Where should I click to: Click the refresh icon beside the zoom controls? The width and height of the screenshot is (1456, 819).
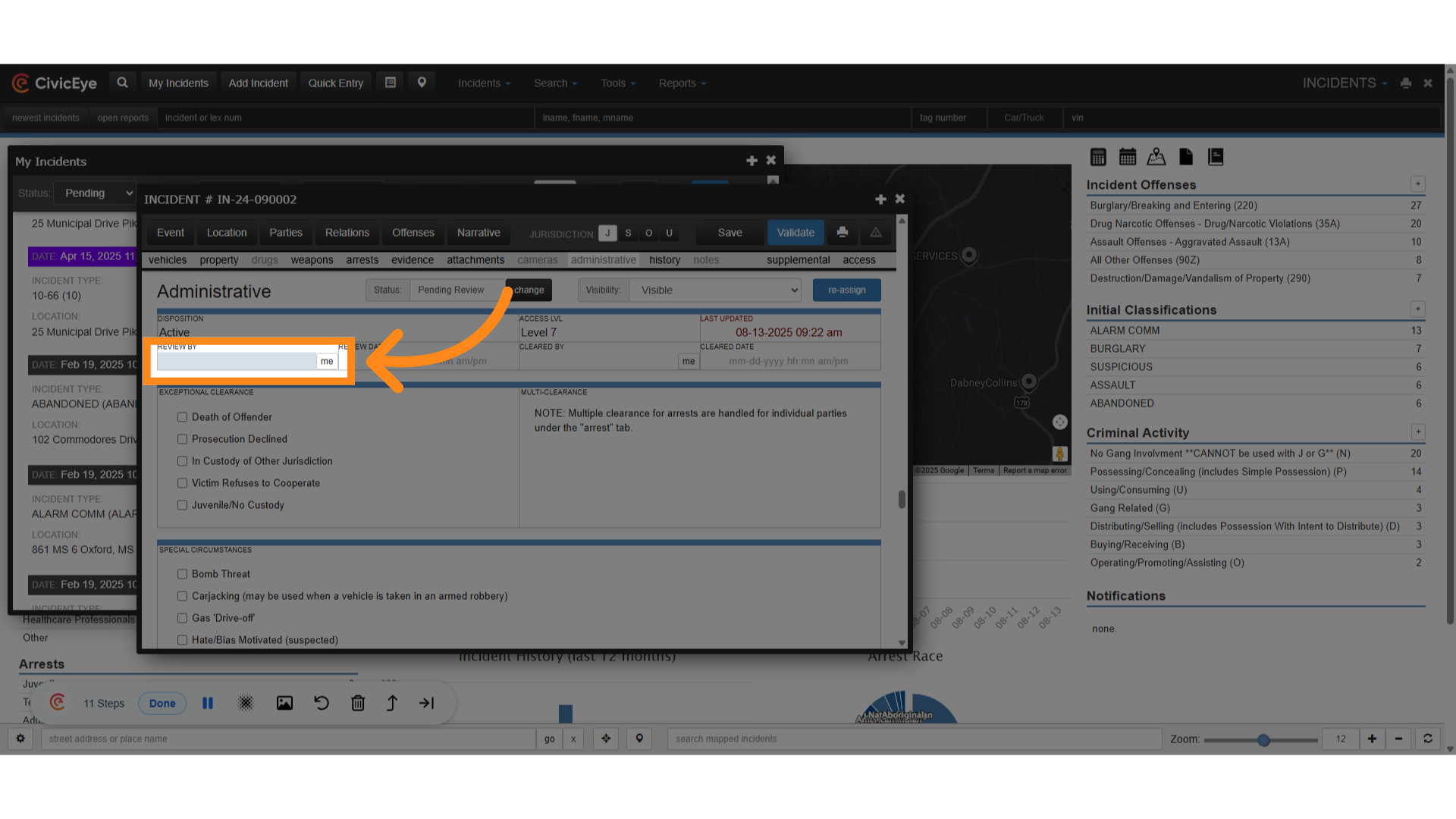(1428, 739)
